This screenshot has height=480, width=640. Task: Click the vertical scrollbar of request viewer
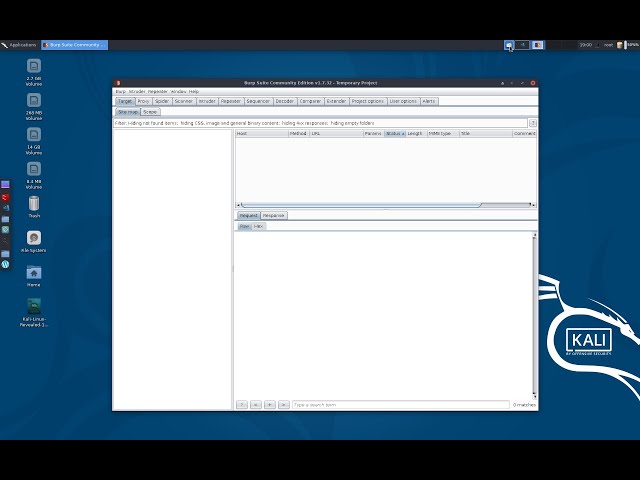click(x=534, y=316)
